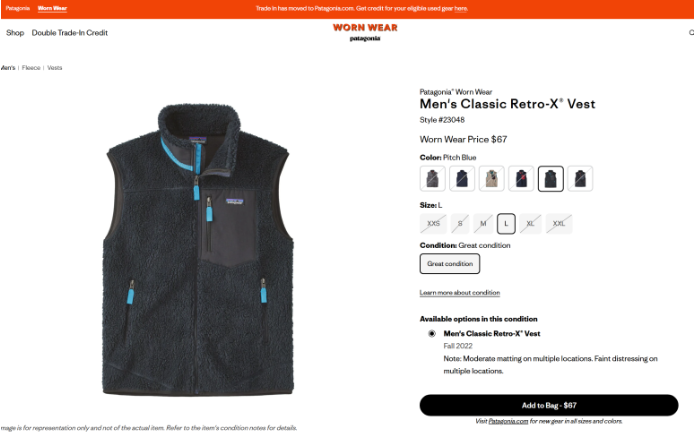695x436 pixels.
Task: Choose the second navy vest color swatch
Action: click(462, 179)
